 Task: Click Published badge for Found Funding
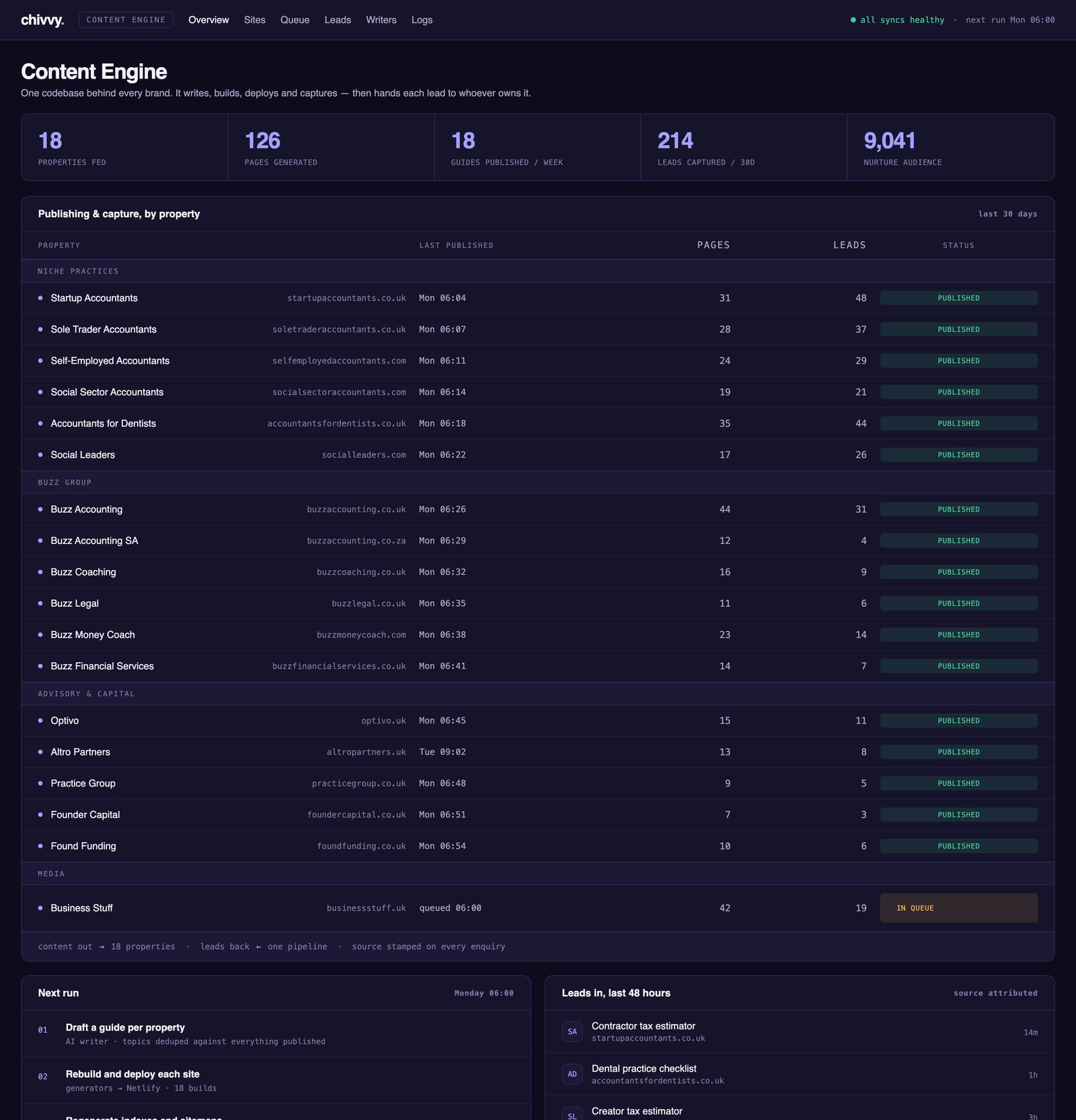pos(958,846)
